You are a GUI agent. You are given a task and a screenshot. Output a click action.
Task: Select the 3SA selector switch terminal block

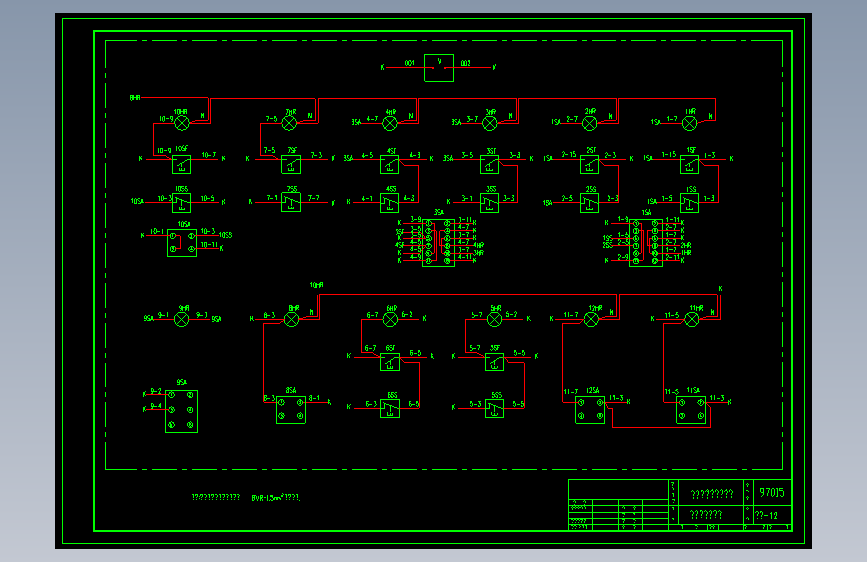(438, 243)
